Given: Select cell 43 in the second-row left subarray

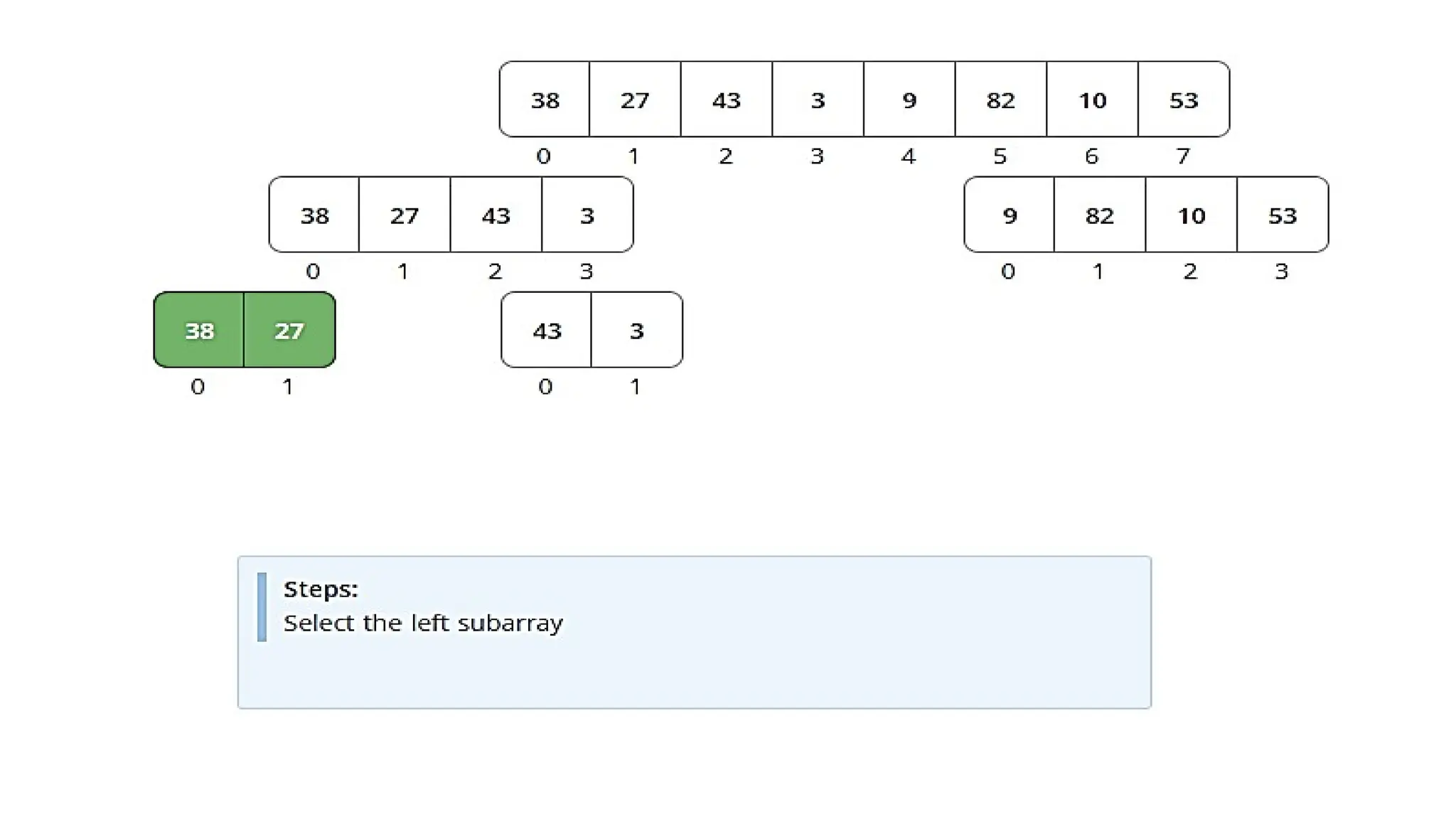Looking at the screenshot, I should [x=496, y=215].
